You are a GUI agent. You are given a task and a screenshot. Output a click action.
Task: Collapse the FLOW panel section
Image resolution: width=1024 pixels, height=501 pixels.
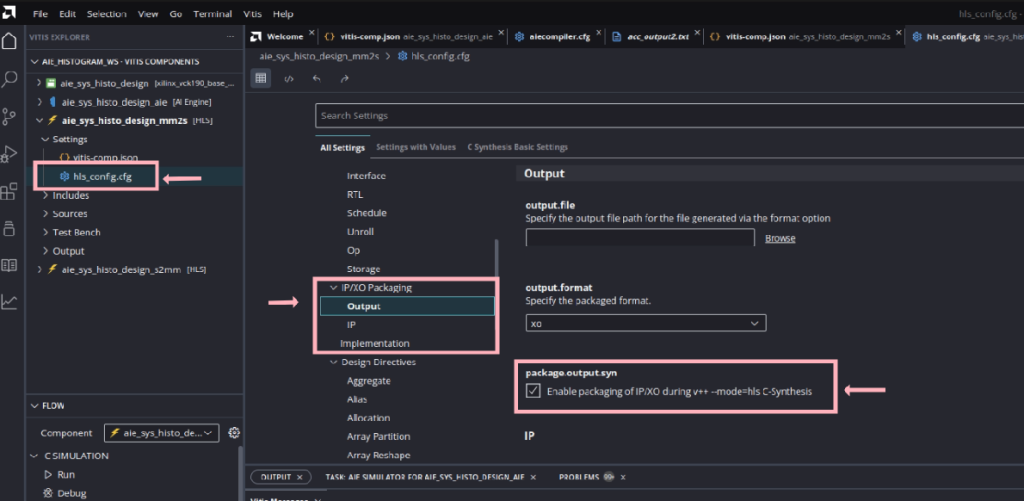click(35, 406)
